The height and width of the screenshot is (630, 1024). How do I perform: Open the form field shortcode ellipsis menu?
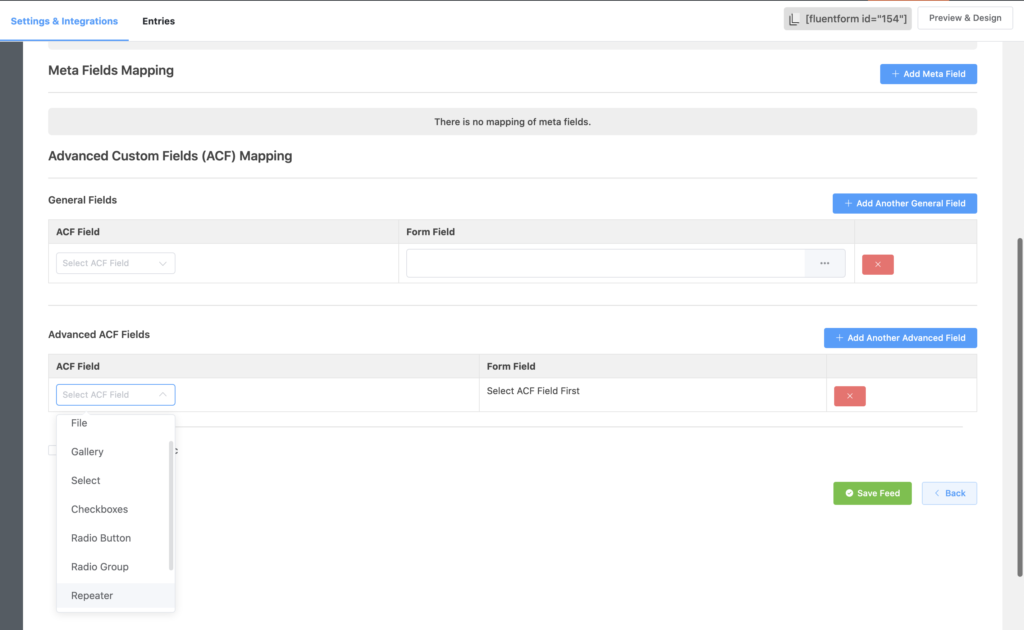pyautogui.click(x=824, y=263)
